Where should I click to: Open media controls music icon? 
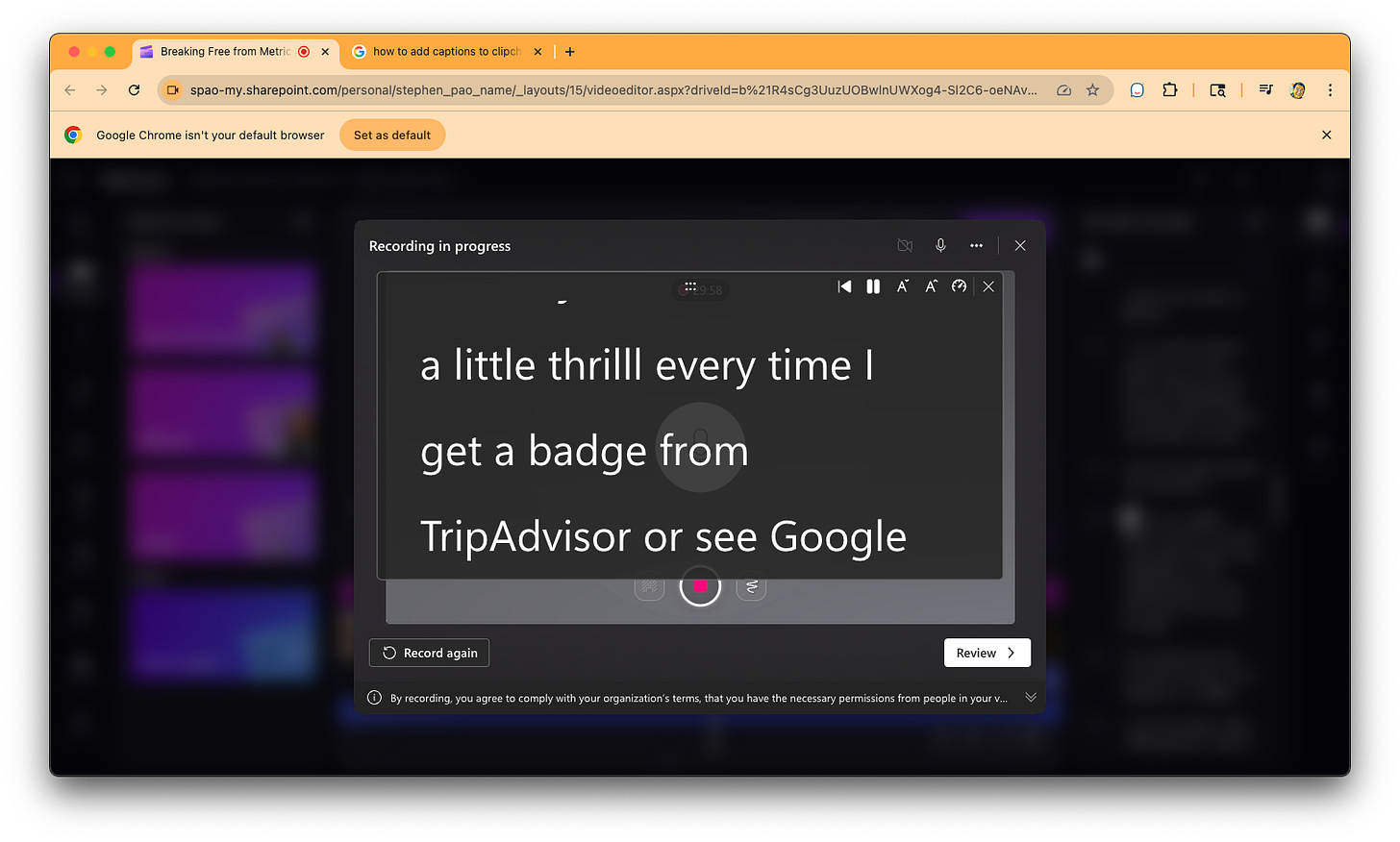pyautogui.click(x=1265, y=90)
